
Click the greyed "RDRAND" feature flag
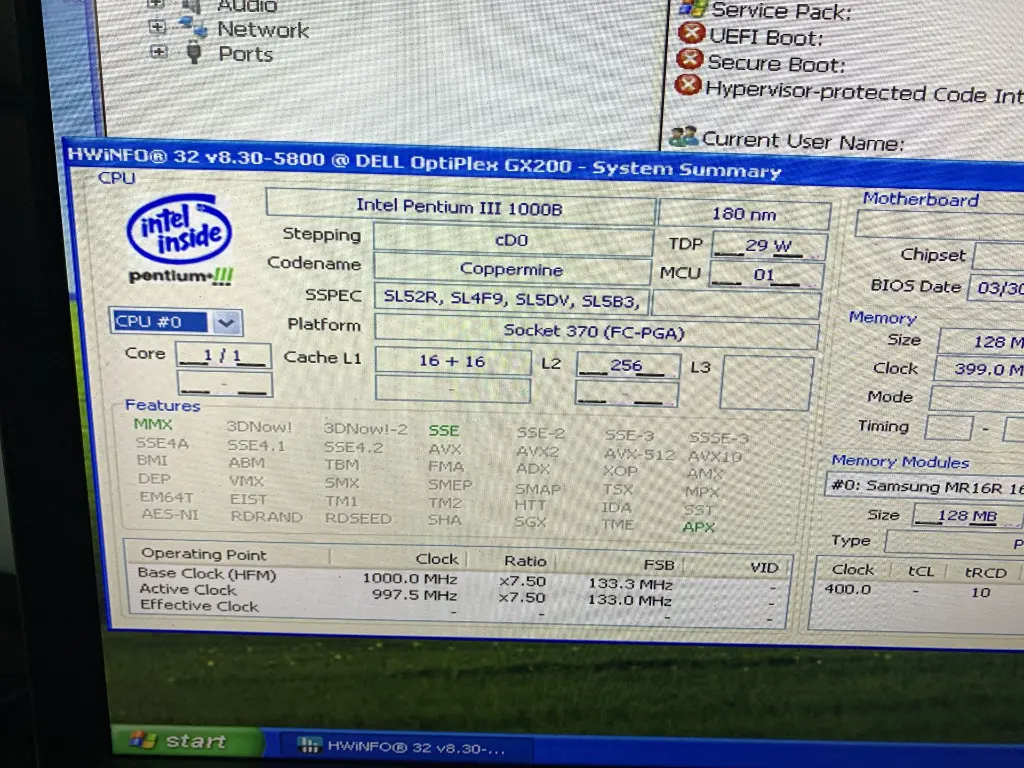(266, 517)
